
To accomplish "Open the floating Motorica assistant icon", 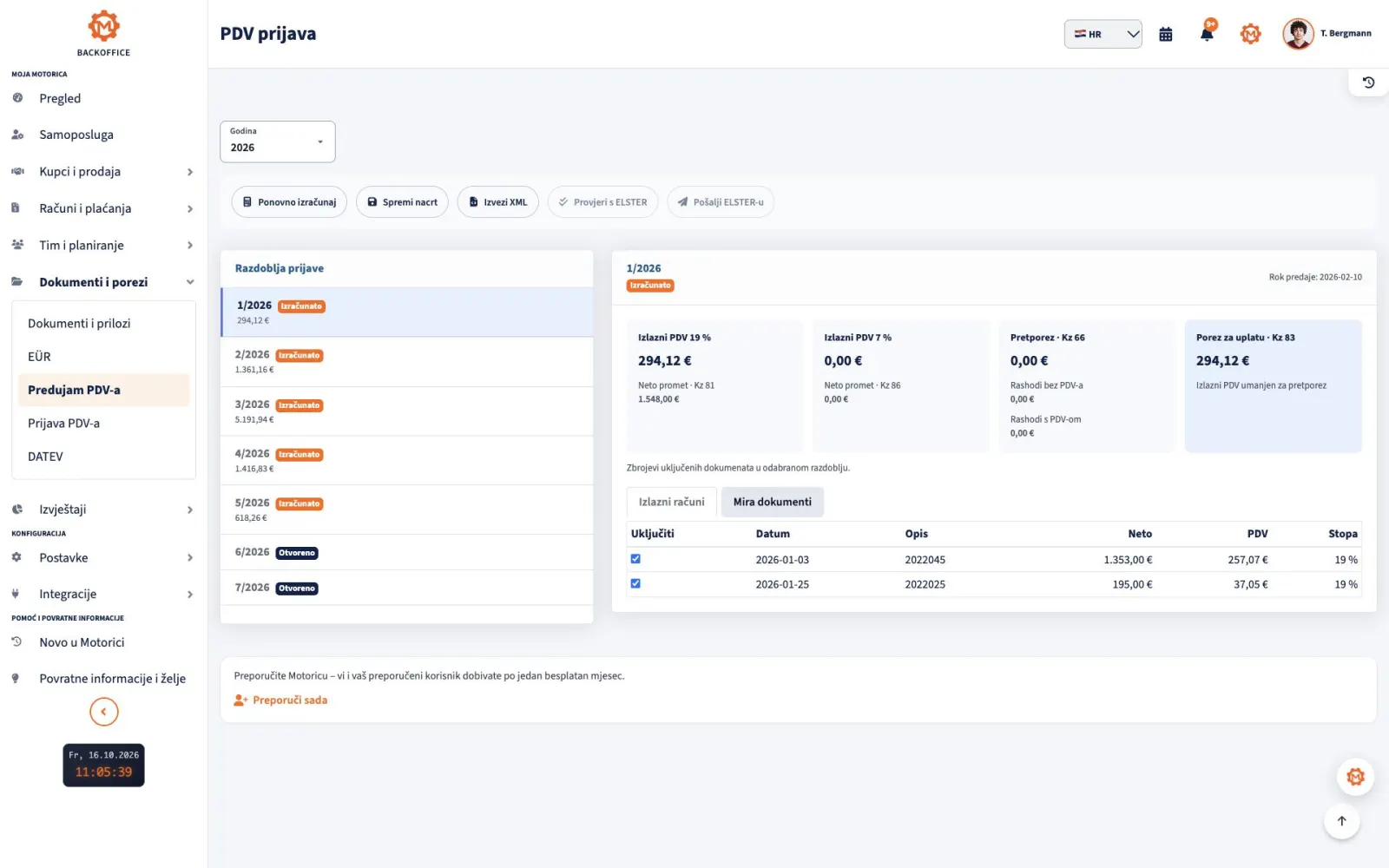I will (x=1355, y=777).
